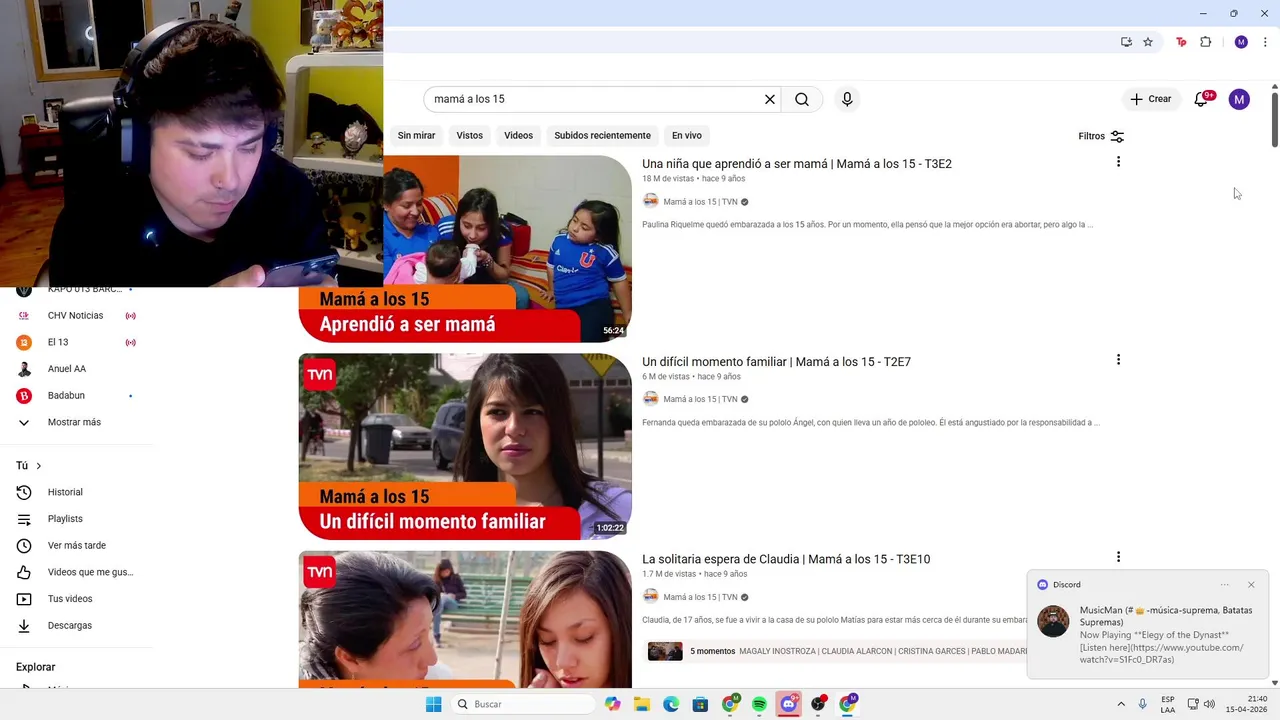Bookmark this page with star icon
The image size is (1280, 720).
coord(1148,42)
